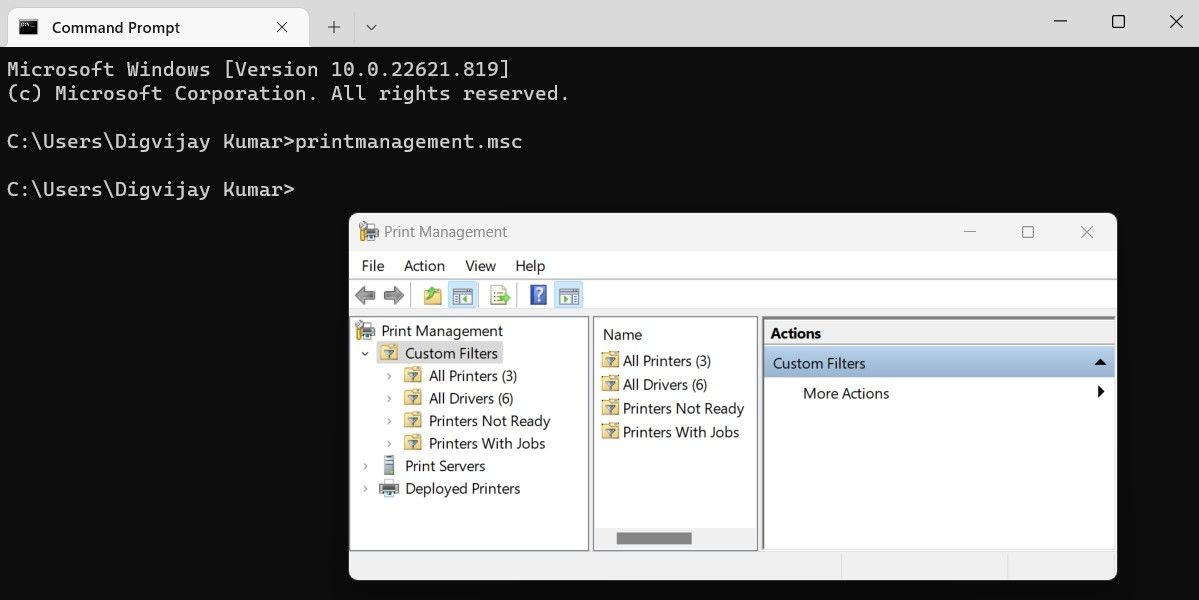
Task: Expand the Printers Not Ready tree node
Action: pyautogui.click(x=389, y=421)
